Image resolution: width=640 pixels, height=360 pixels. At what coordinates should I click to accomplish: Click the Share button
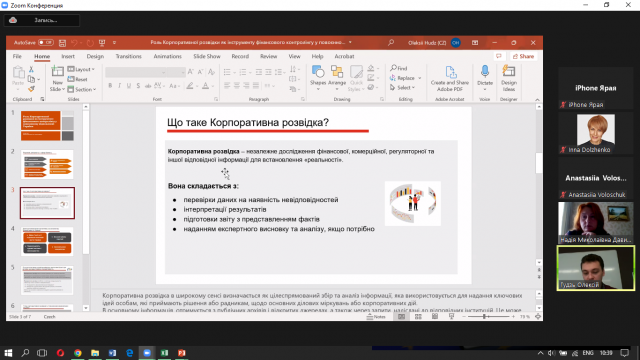[523, 56]
